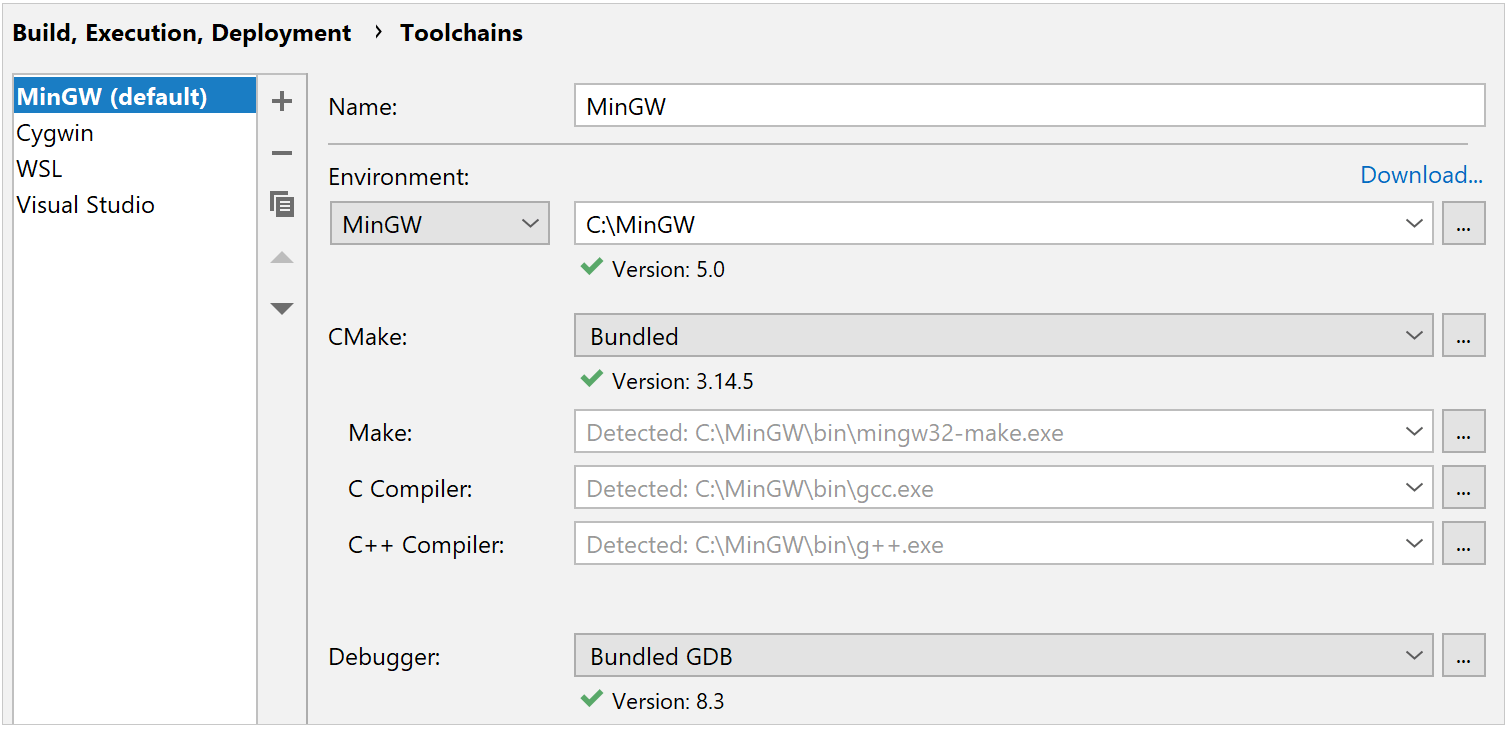Open the Download link
This screenshot has width=1509, height=729.
(x=1421, y=175)
